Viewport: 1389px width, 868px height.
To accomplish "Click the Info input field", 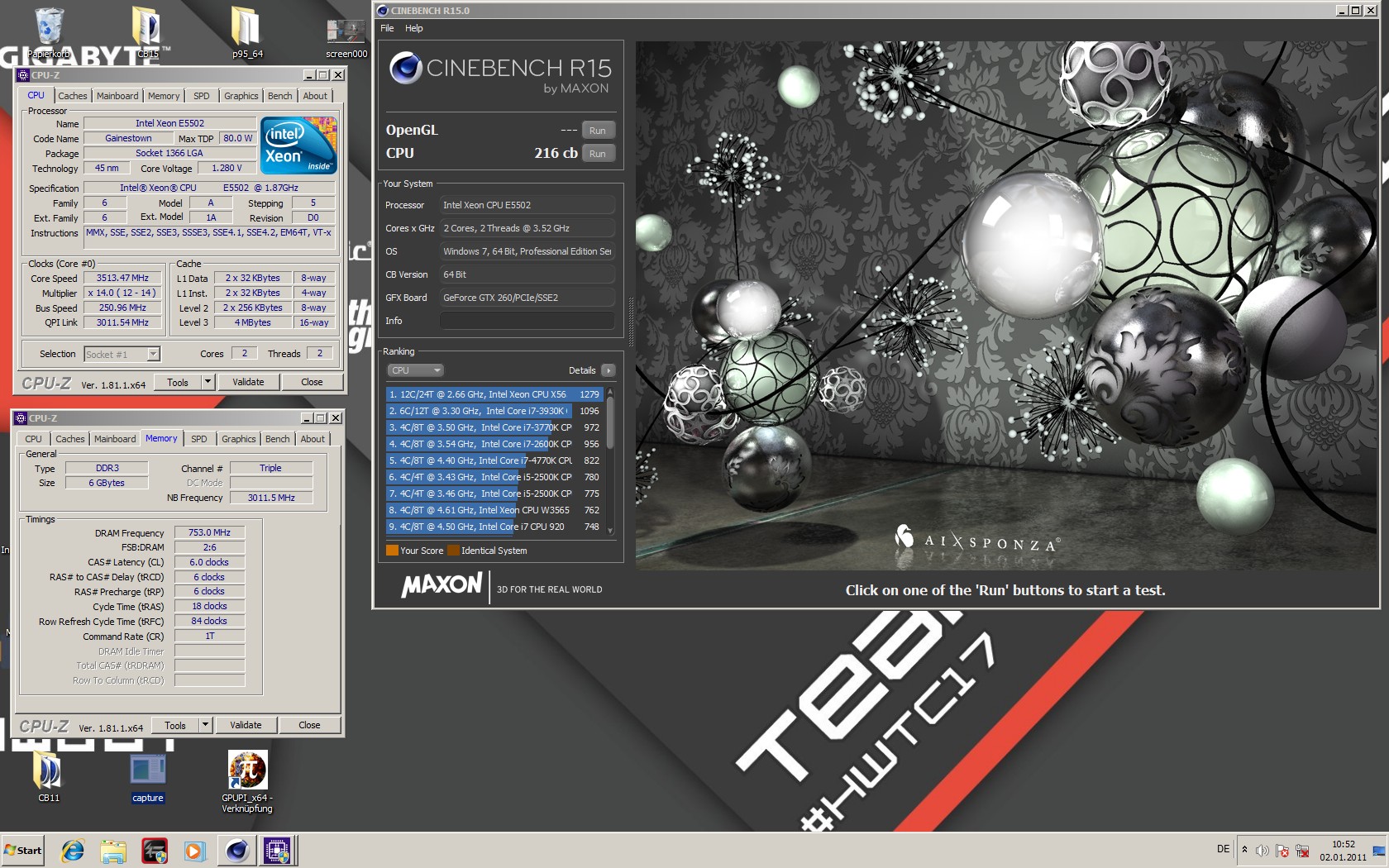I will click(x=527, y=321).
